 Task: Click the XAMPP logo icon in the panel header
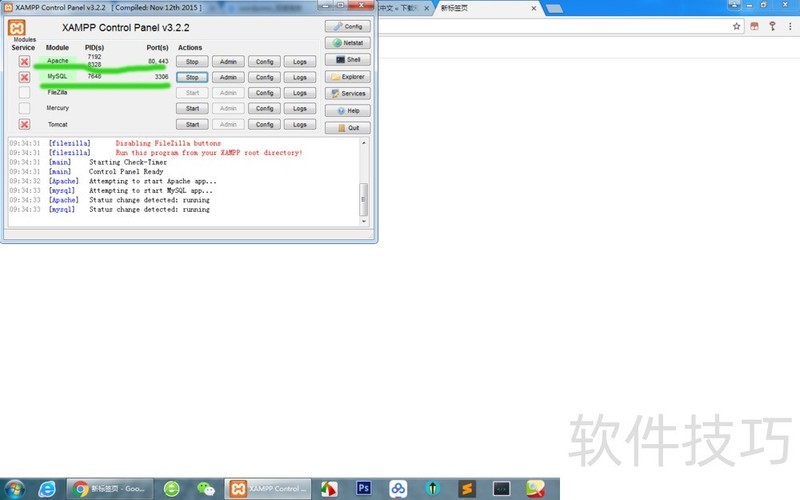(16, 28)
